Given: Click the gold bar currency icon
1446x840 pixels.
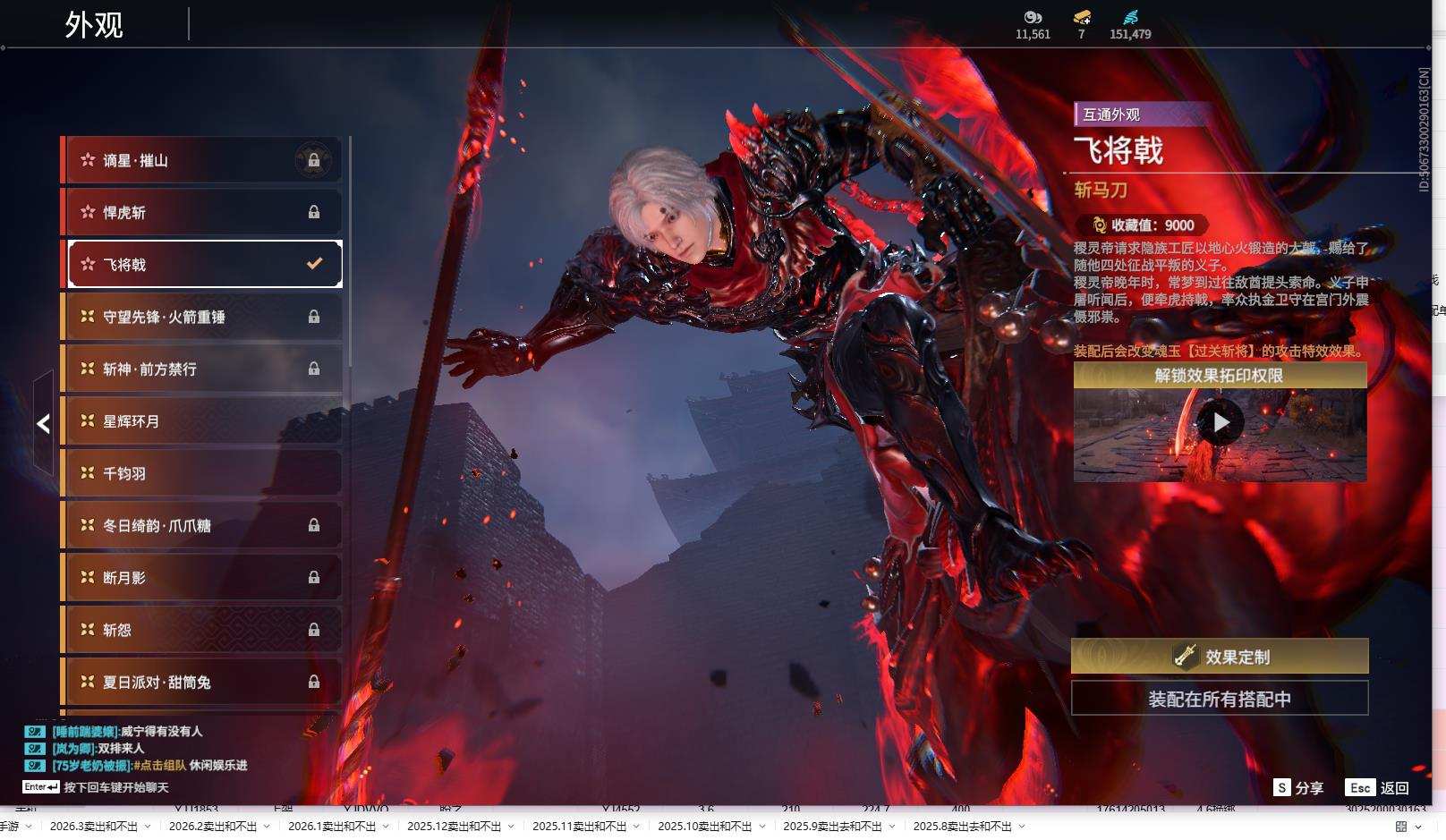Looking at the screenshot, I should pyautogui.click(x=1082, y=17).
